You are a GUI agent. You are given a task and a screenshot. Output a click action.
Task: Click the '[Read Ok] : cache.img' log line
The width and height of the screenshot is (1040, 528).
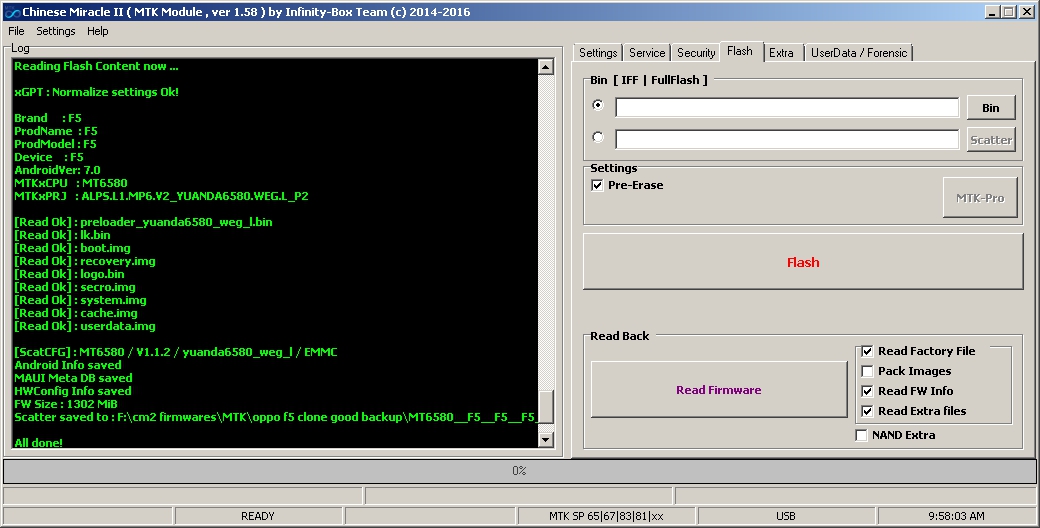(76, 313)
